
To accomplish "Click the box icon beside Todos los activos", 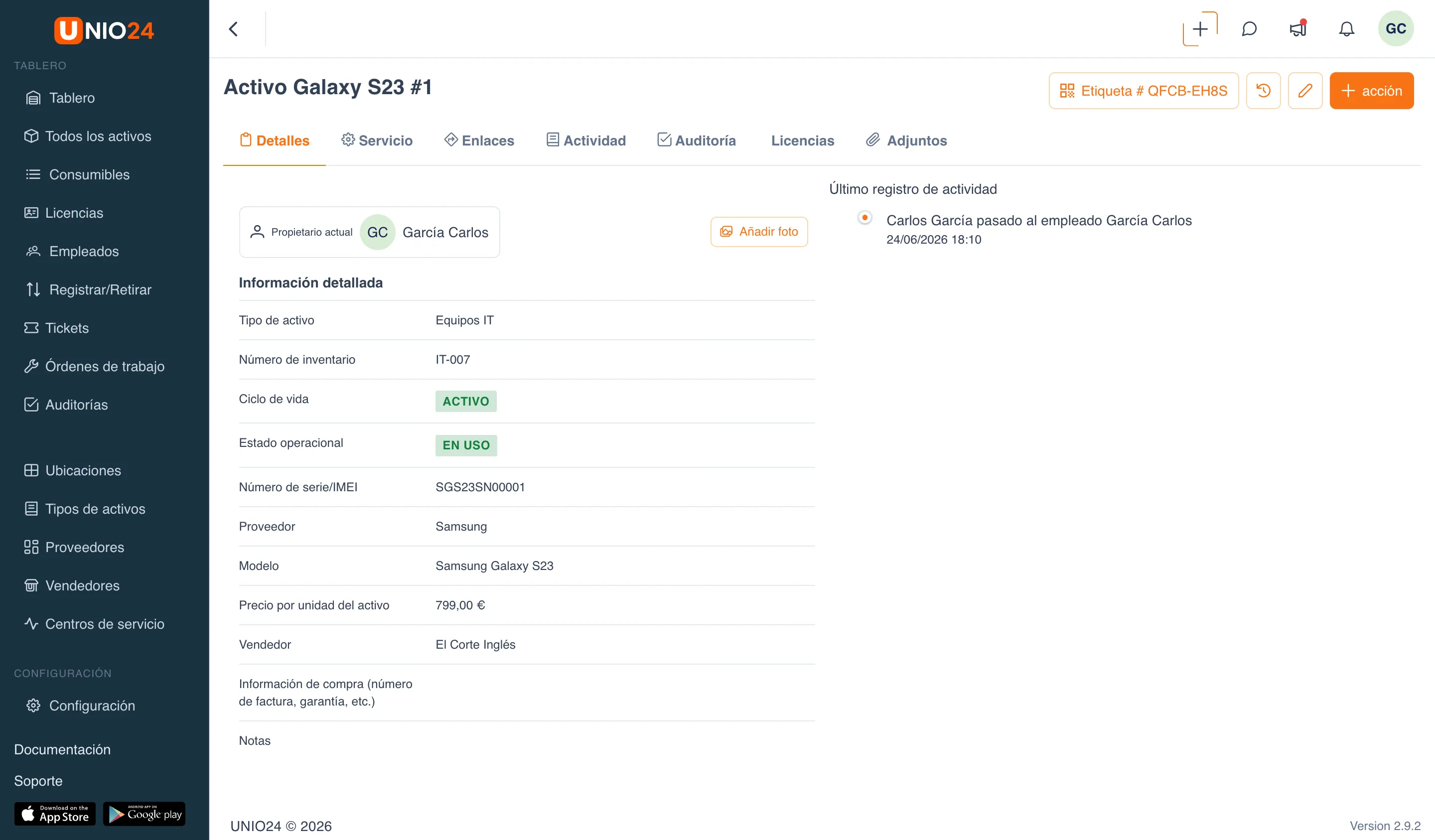I will point(31,136).
